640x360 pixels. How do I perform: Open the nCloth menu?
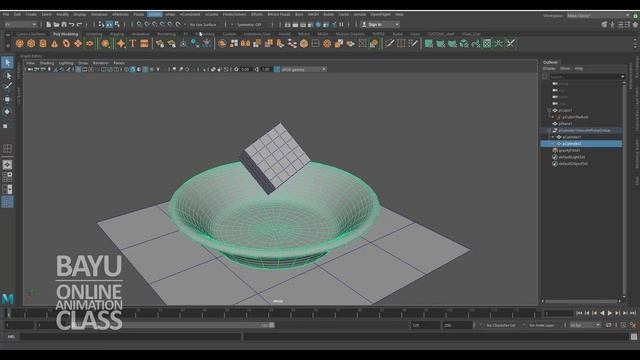click(x=154, y=14)
